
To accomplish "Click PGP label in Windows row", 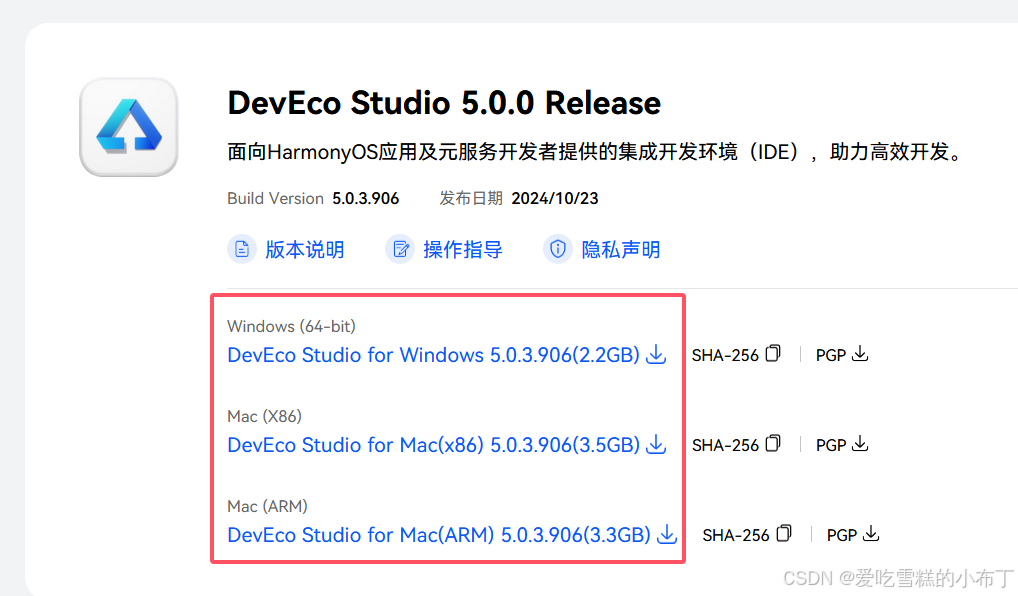I will click(831, 356).
